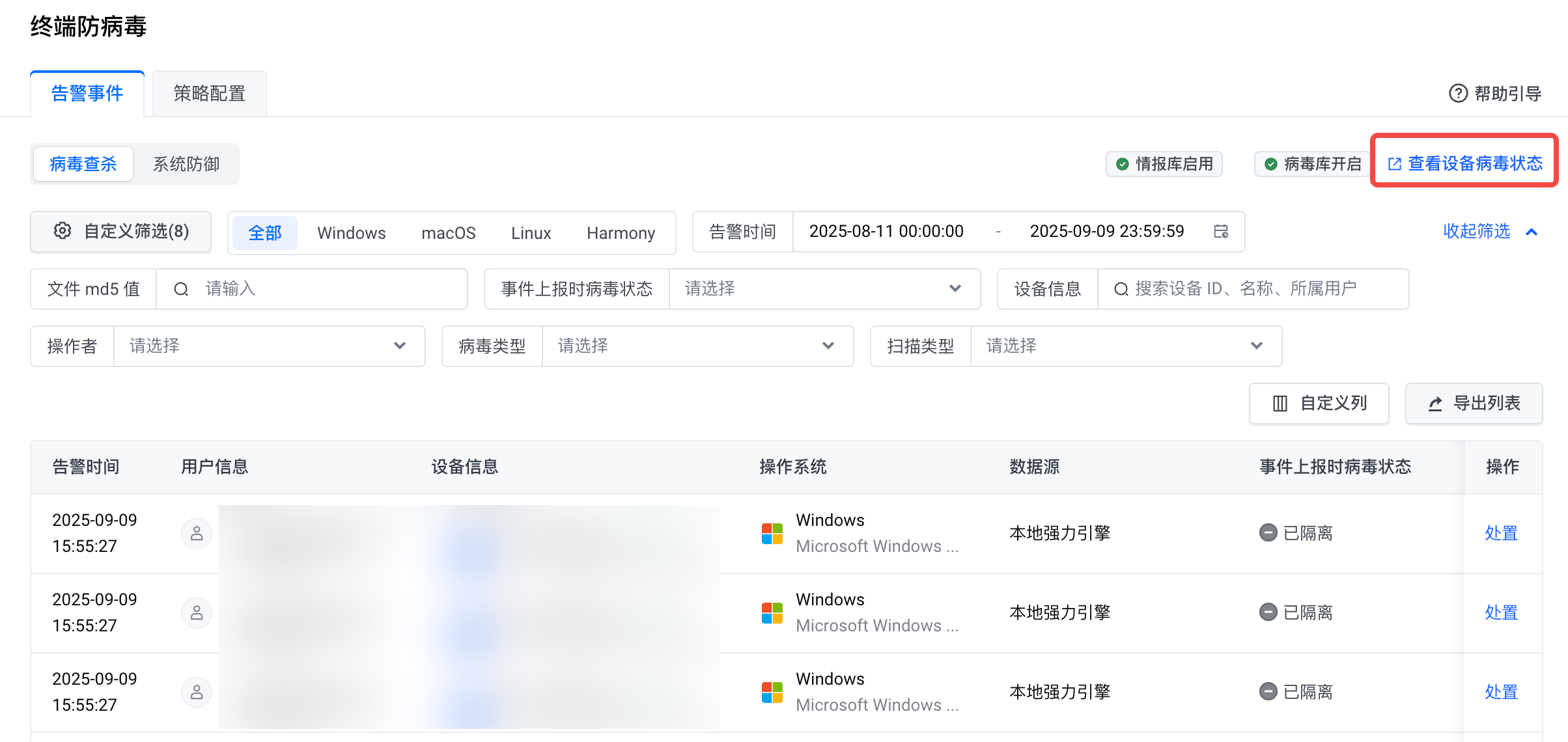The width and height of the screenshot is (1568, 742).
Task: Open the 扫描类型 dropdown
Action: (x=1125, y=346)
